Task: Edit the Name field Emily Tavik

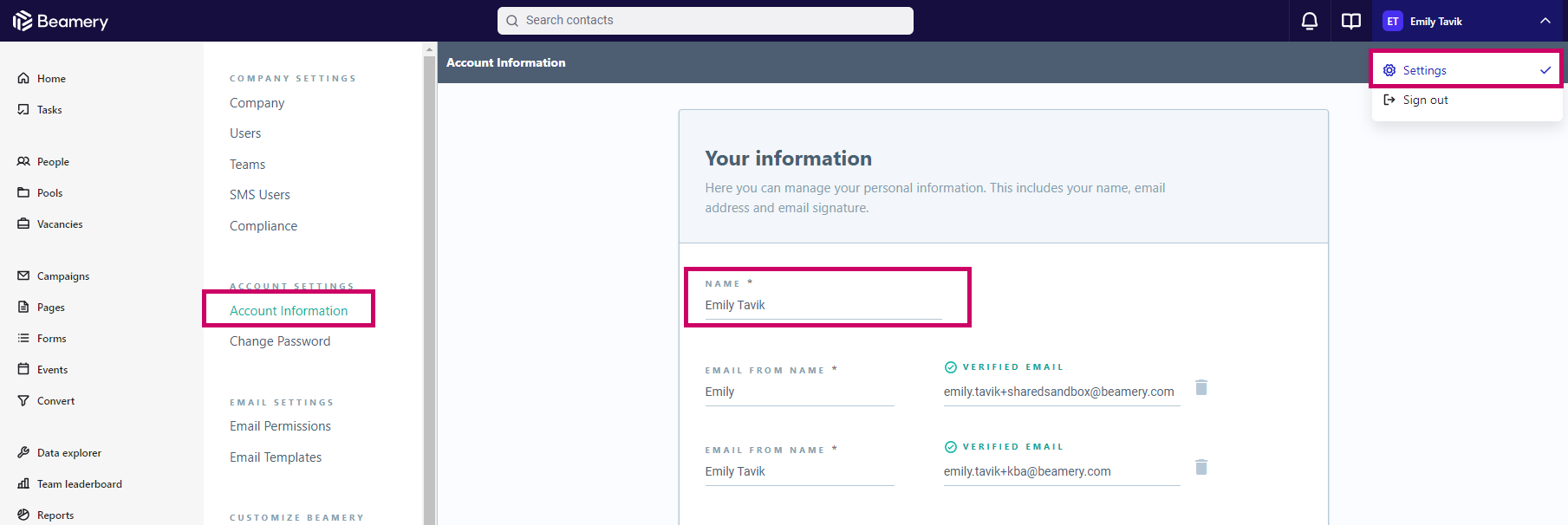Action: 822,306
